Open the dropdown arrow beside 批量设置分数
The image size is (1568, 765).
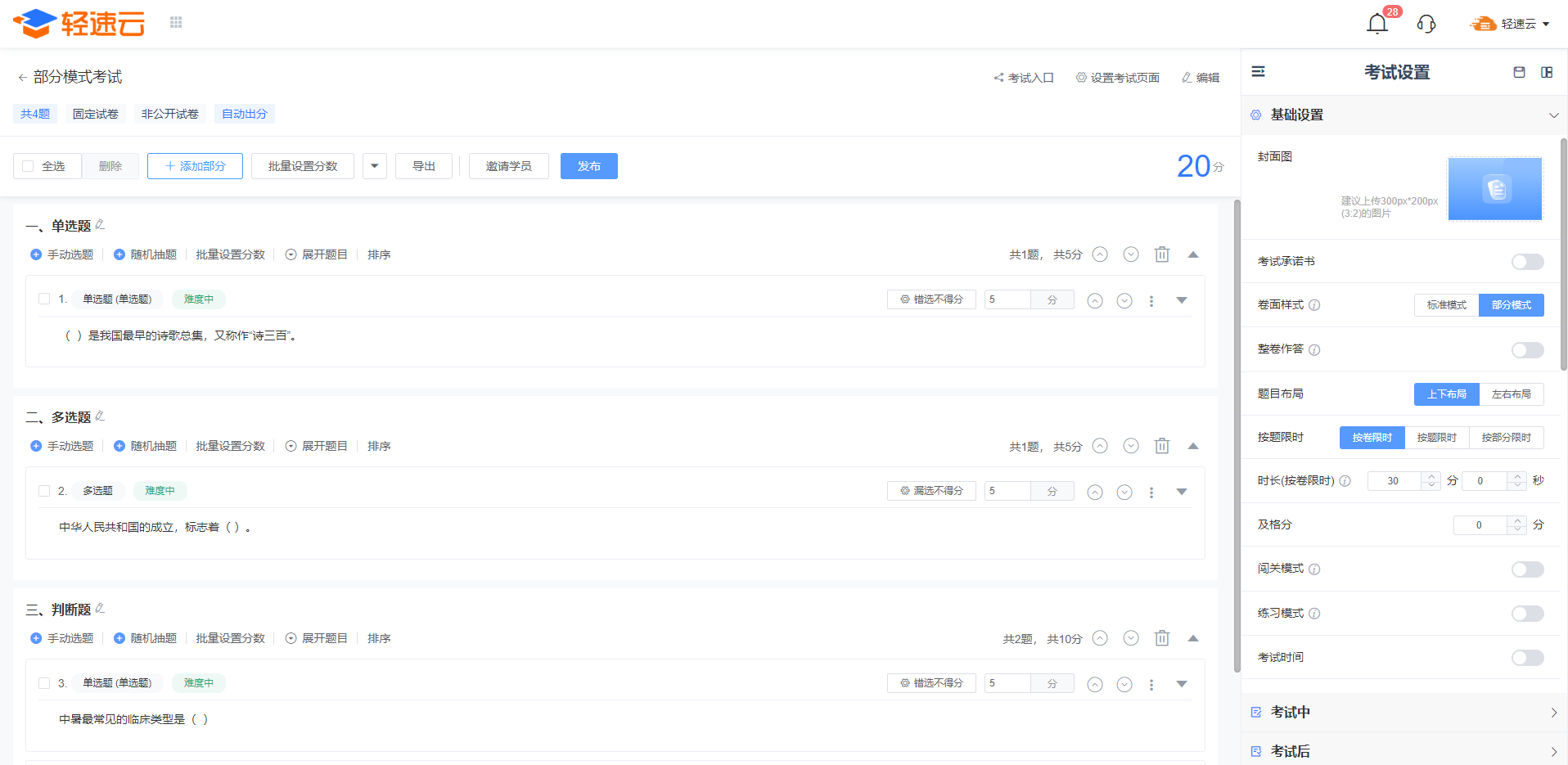pos(375,166)
